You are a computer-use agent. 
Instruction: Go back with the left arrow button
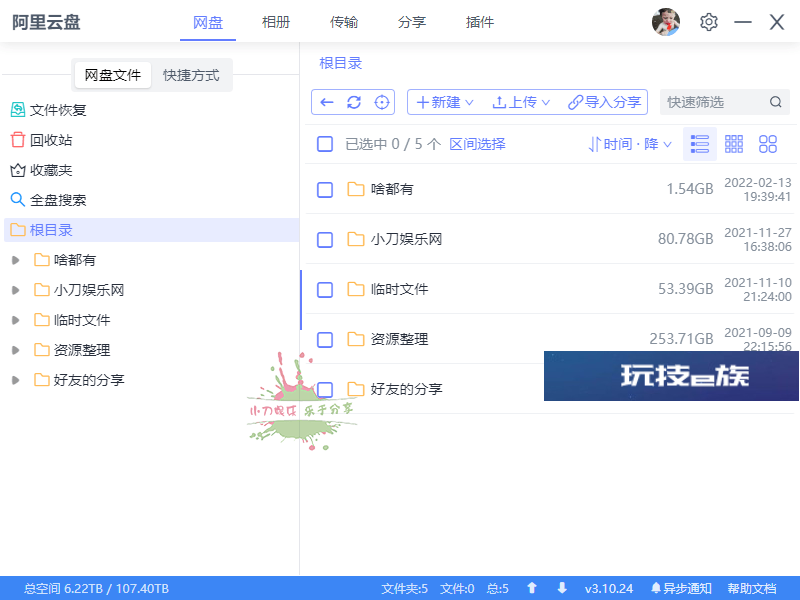327,103
